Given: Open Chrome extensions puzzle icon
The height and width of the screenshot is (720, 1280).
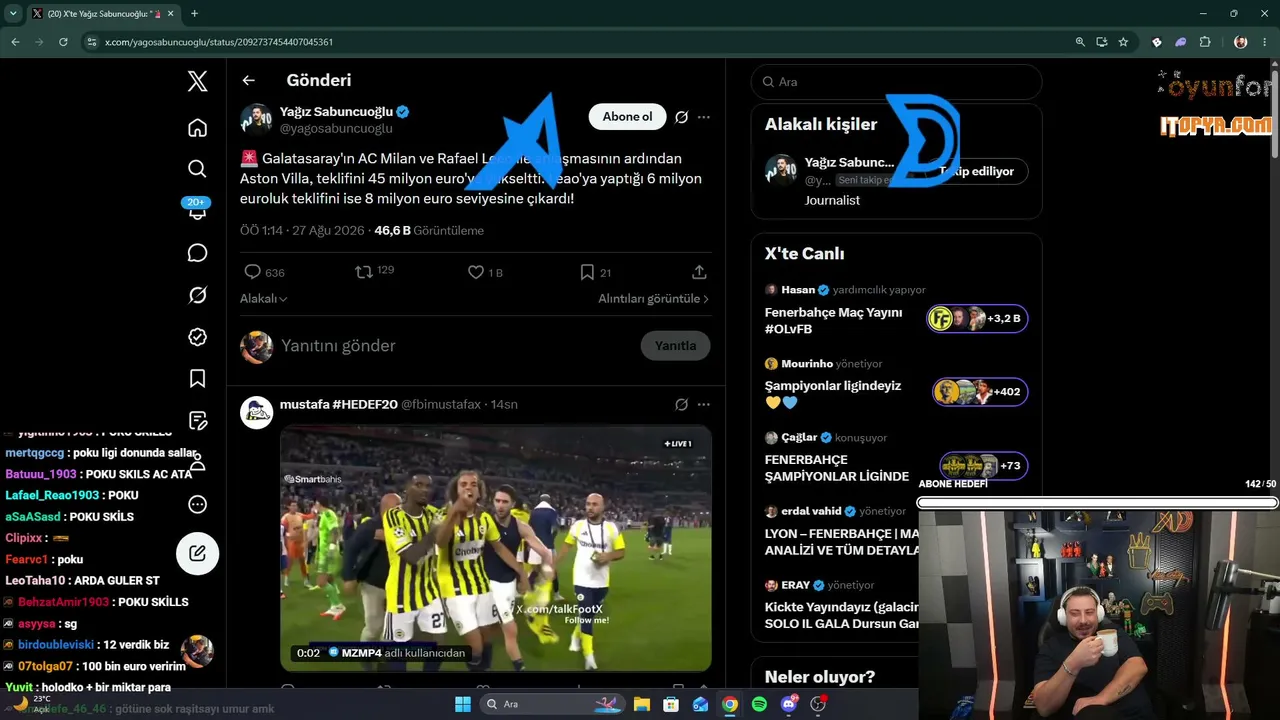Looking at the screenshot, I should tap(1205, 42).
